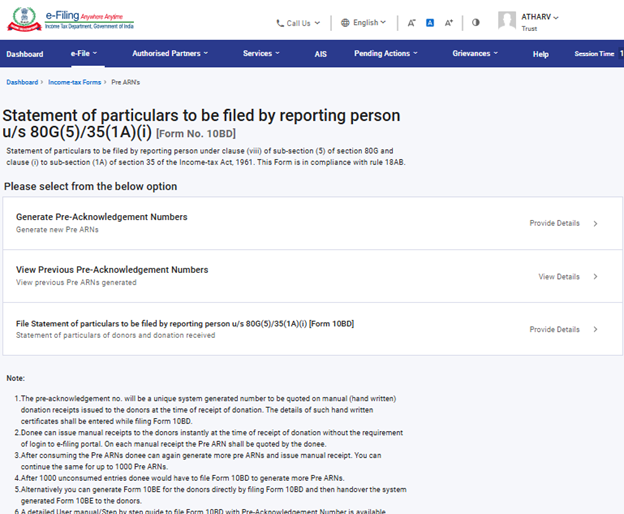Open the Authorised Partners menu
624x514 pixels.
pyautogui.click(x=170, y=53)
